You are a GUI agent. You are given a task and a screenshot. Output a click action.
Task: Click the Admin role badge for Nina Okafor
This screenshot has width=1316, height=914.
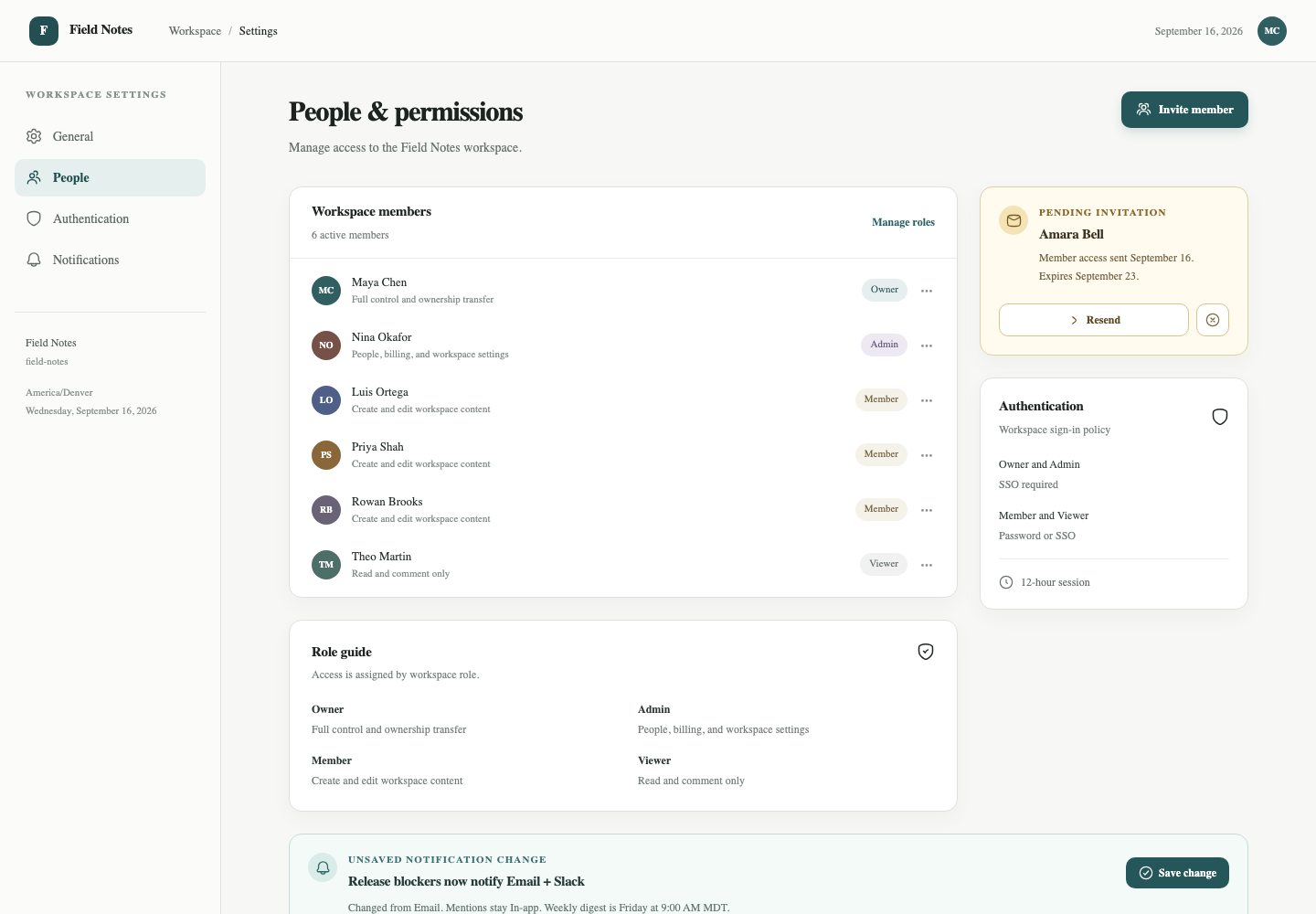coord(884,345)
